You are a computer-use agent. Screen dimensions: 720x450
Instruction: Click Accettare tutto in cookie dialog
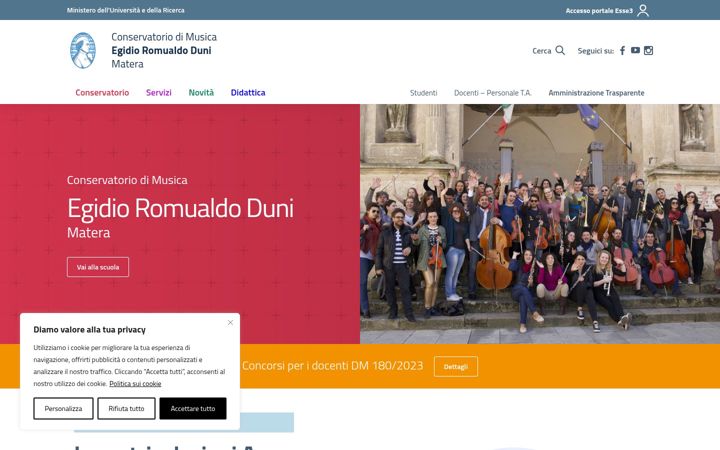click(193, 408)
